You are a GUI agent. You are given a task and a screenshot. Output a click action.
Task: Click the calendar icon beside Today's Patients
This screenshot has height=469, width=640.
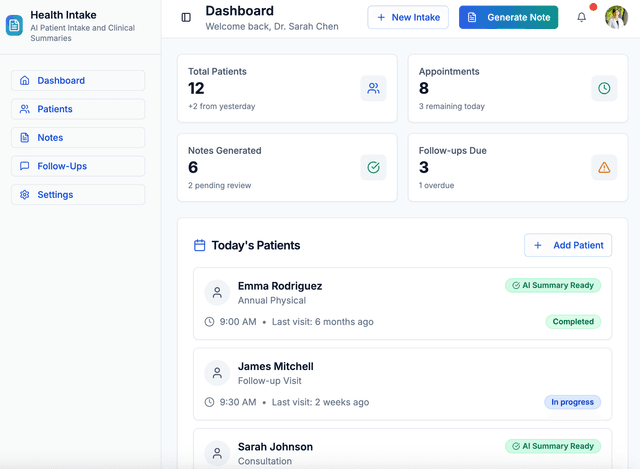click(199, 245)
